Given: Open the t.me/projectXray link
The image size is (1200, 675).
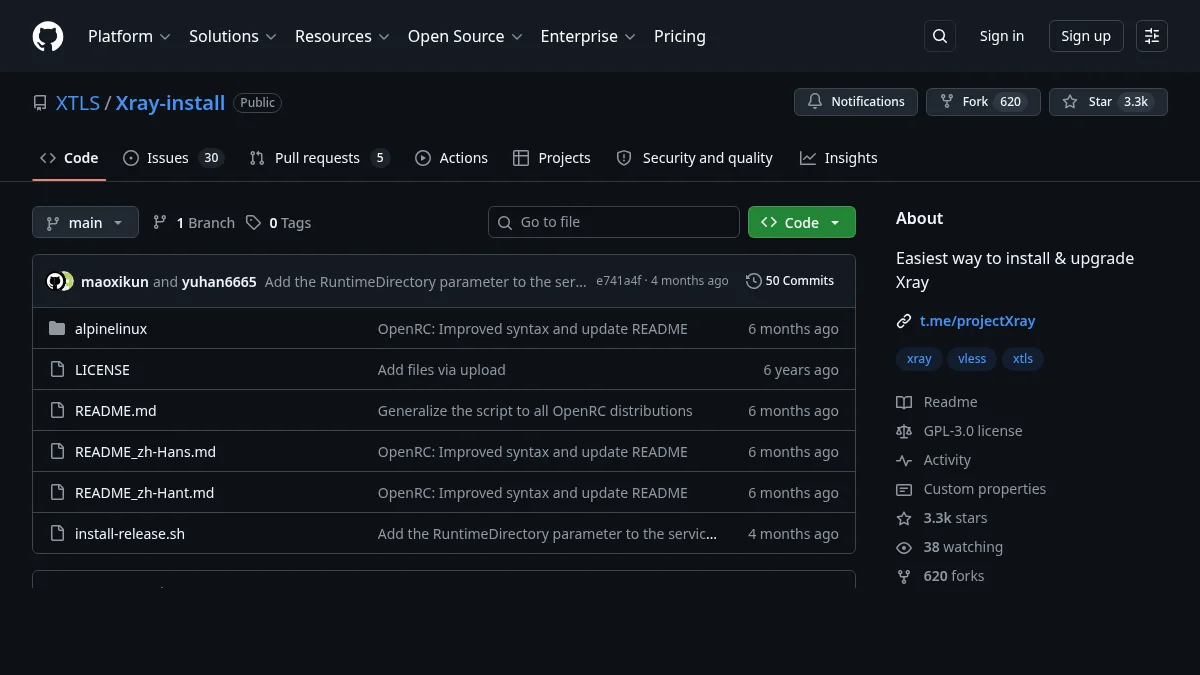Looking at the screenshot, I should [x=977, y=321].
